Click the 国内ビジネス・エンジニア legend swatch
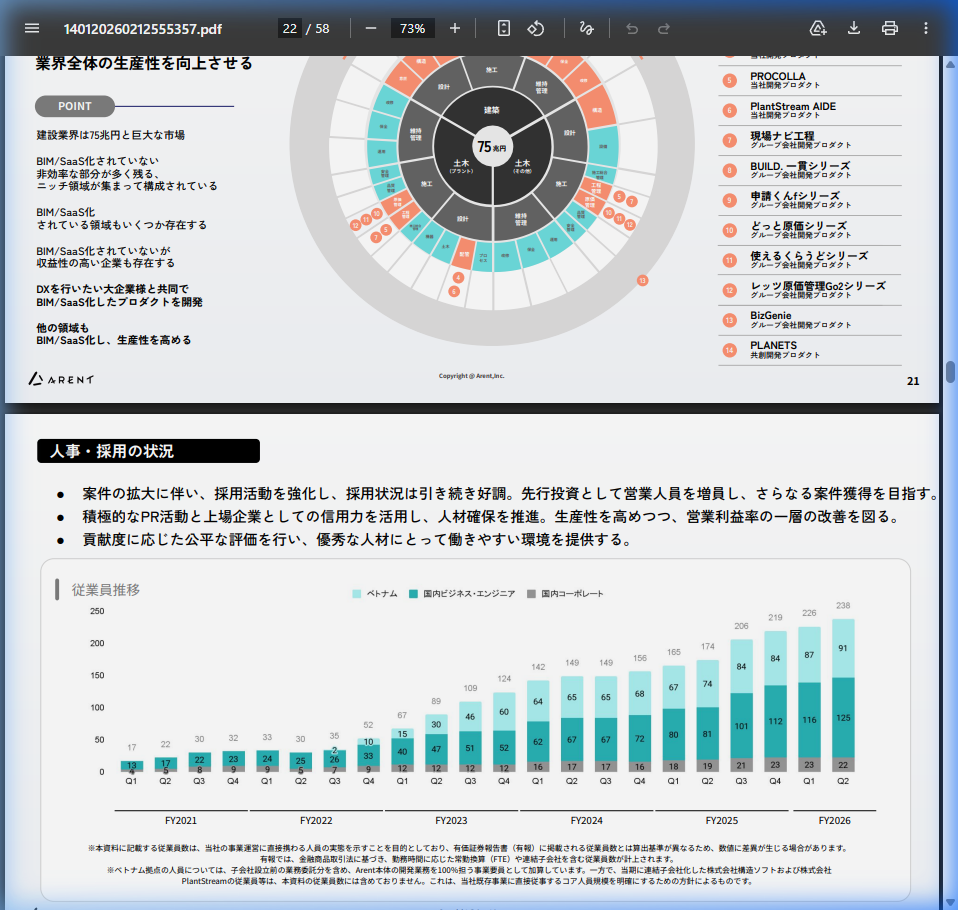The width and height of the screenshot is (958, 910). pos(413,594)
